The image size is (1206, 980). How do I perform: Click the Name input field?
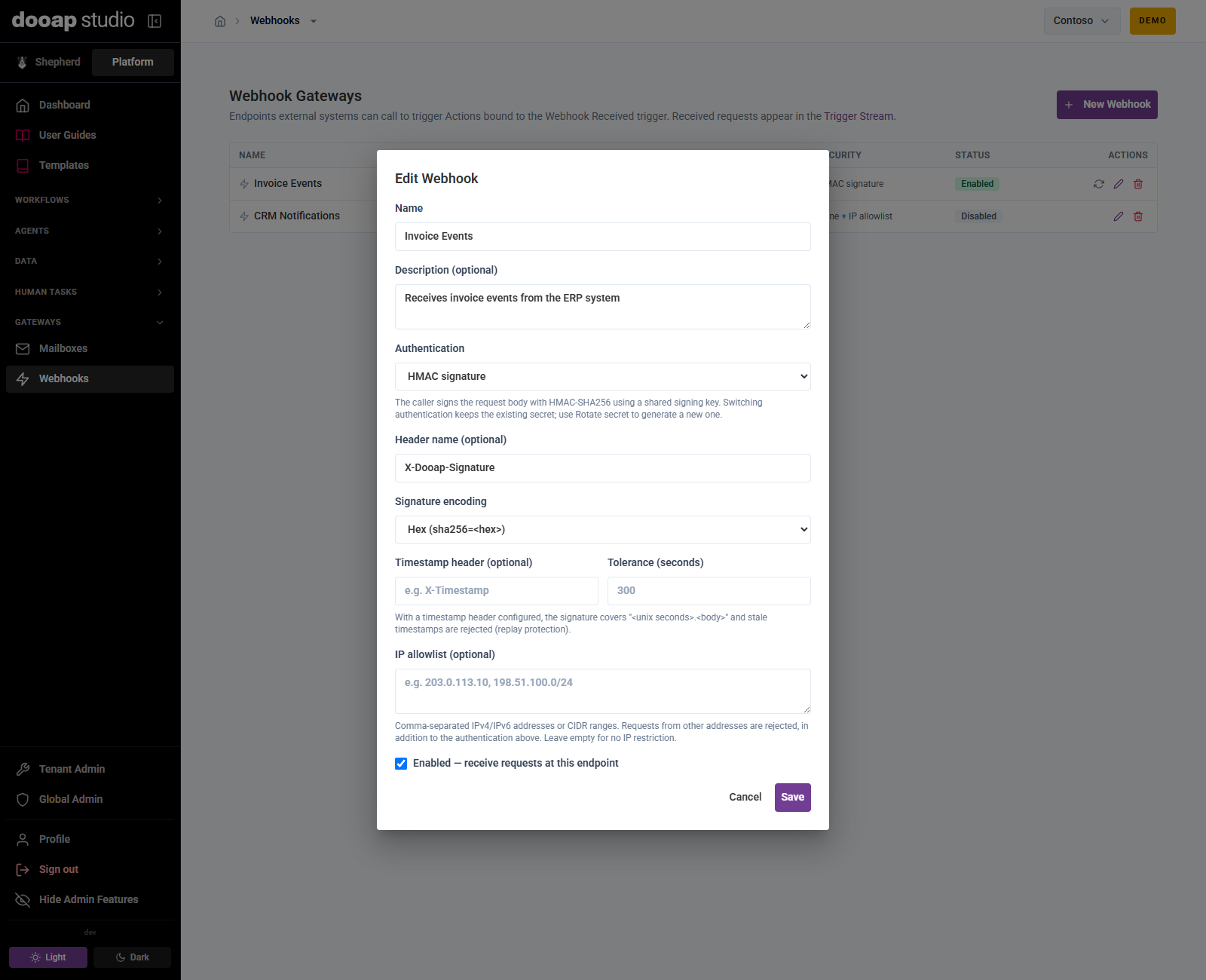click(x=603, y=237)
